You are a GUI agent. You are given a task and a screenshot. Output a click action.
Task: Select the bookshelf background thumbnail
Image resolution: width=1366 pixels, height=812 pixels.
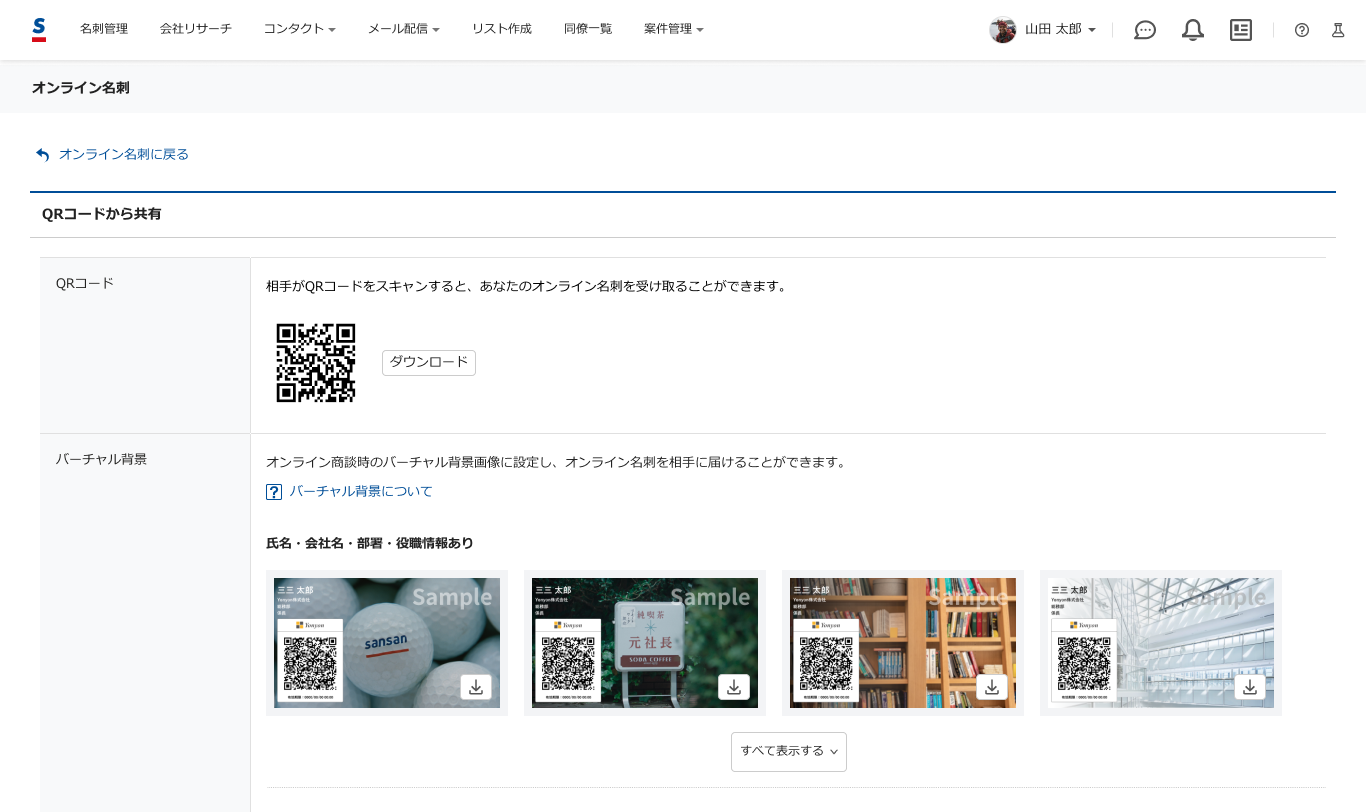click(903, 643)
